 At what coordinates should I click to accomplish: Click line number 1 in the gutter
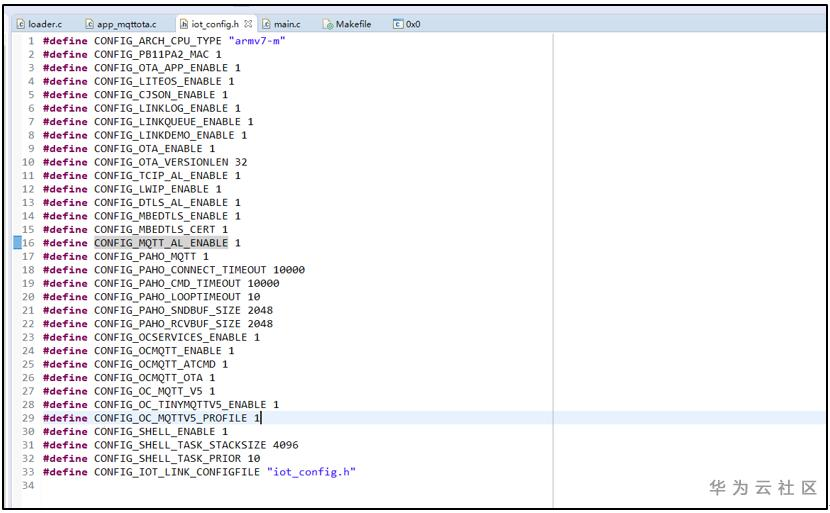pyautogui.click(x=31, y=41)
